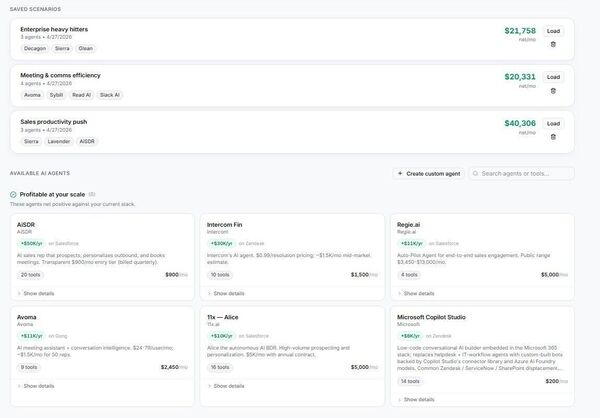The height and width of the screenshot is (418, 600).
Task: Click the $900/mo price on AiSDR
Action: [x=176, y=275]
